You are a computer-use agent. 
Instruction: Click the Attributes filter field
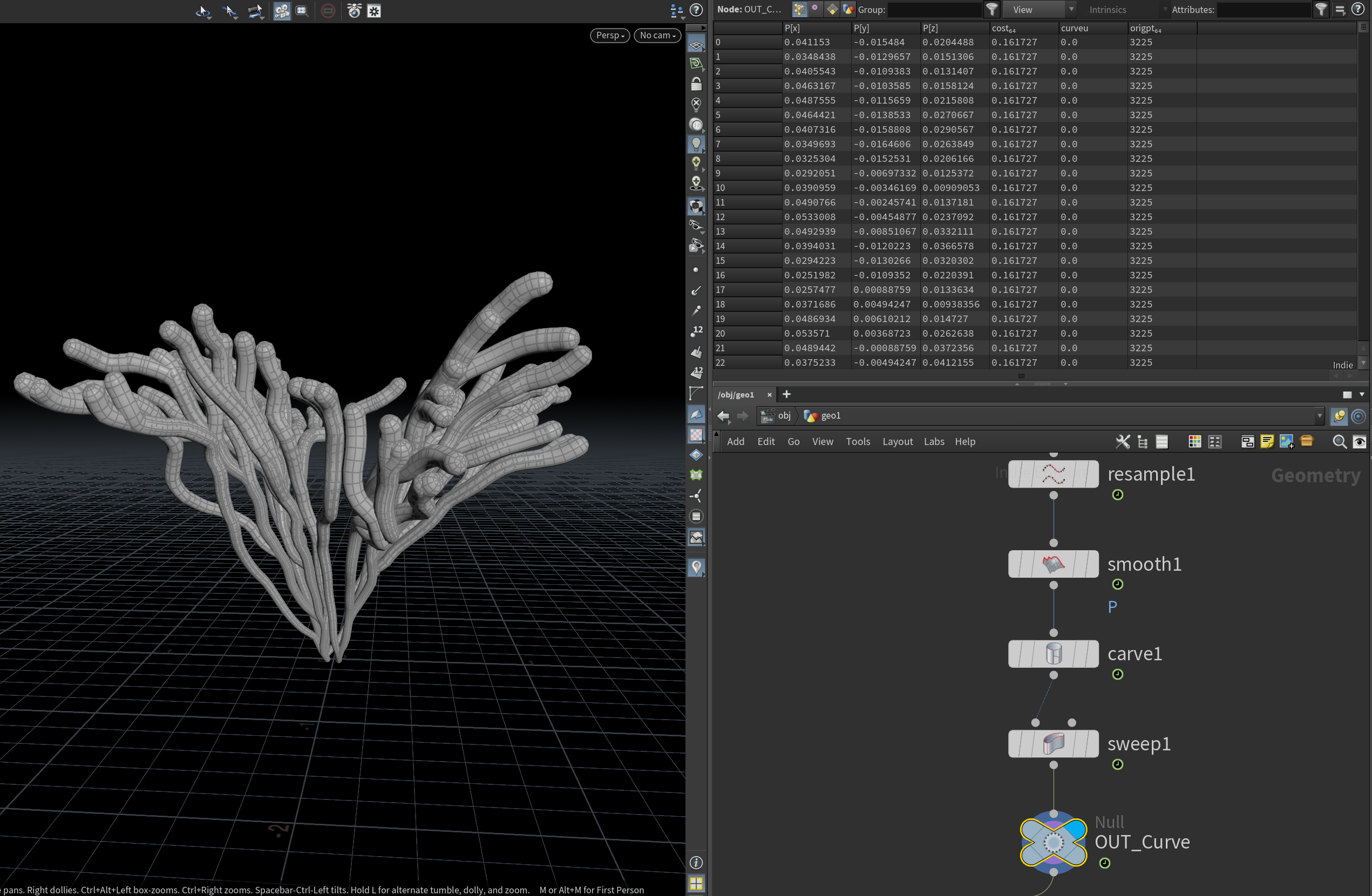tap(1264, 9)
